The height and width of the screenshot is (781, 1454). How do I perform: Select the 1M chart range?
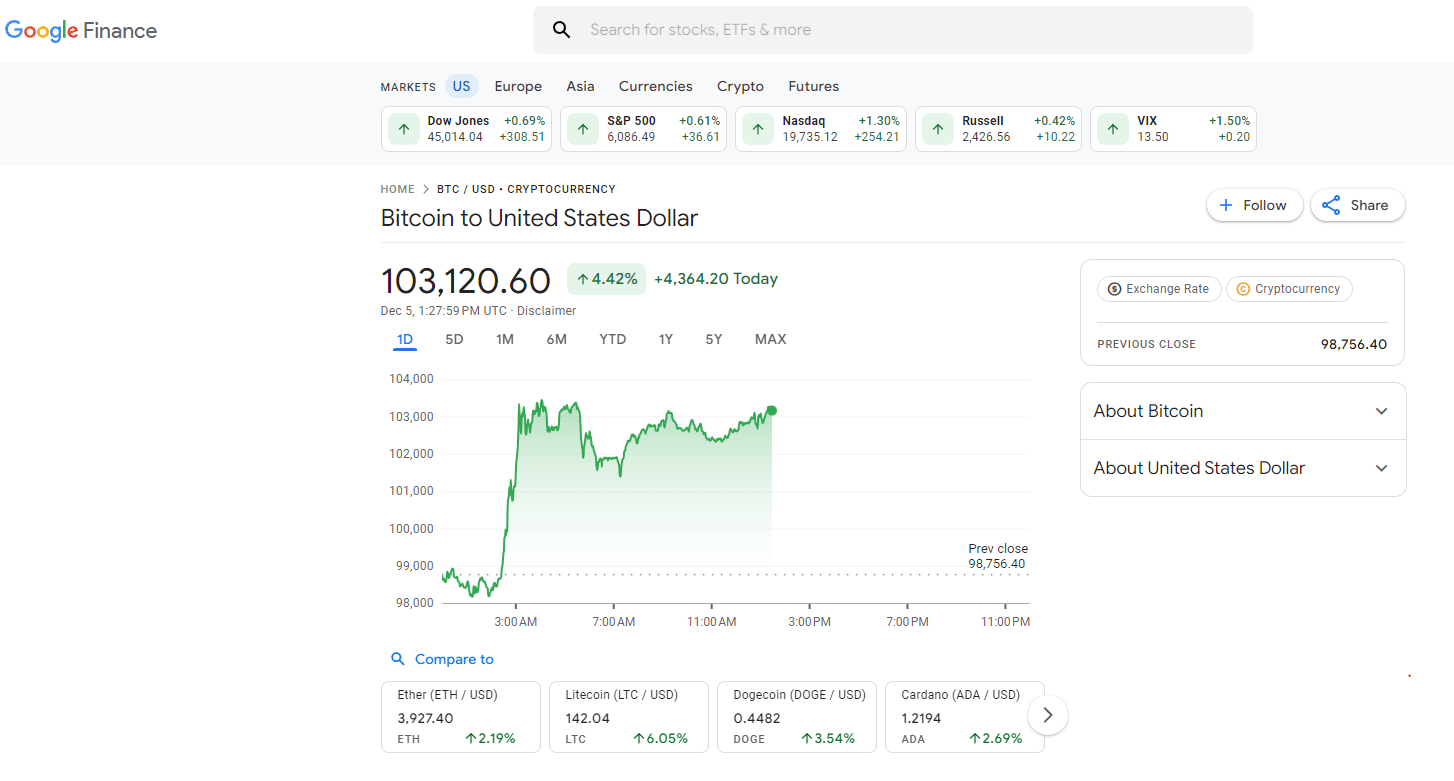tap(505, 339)
